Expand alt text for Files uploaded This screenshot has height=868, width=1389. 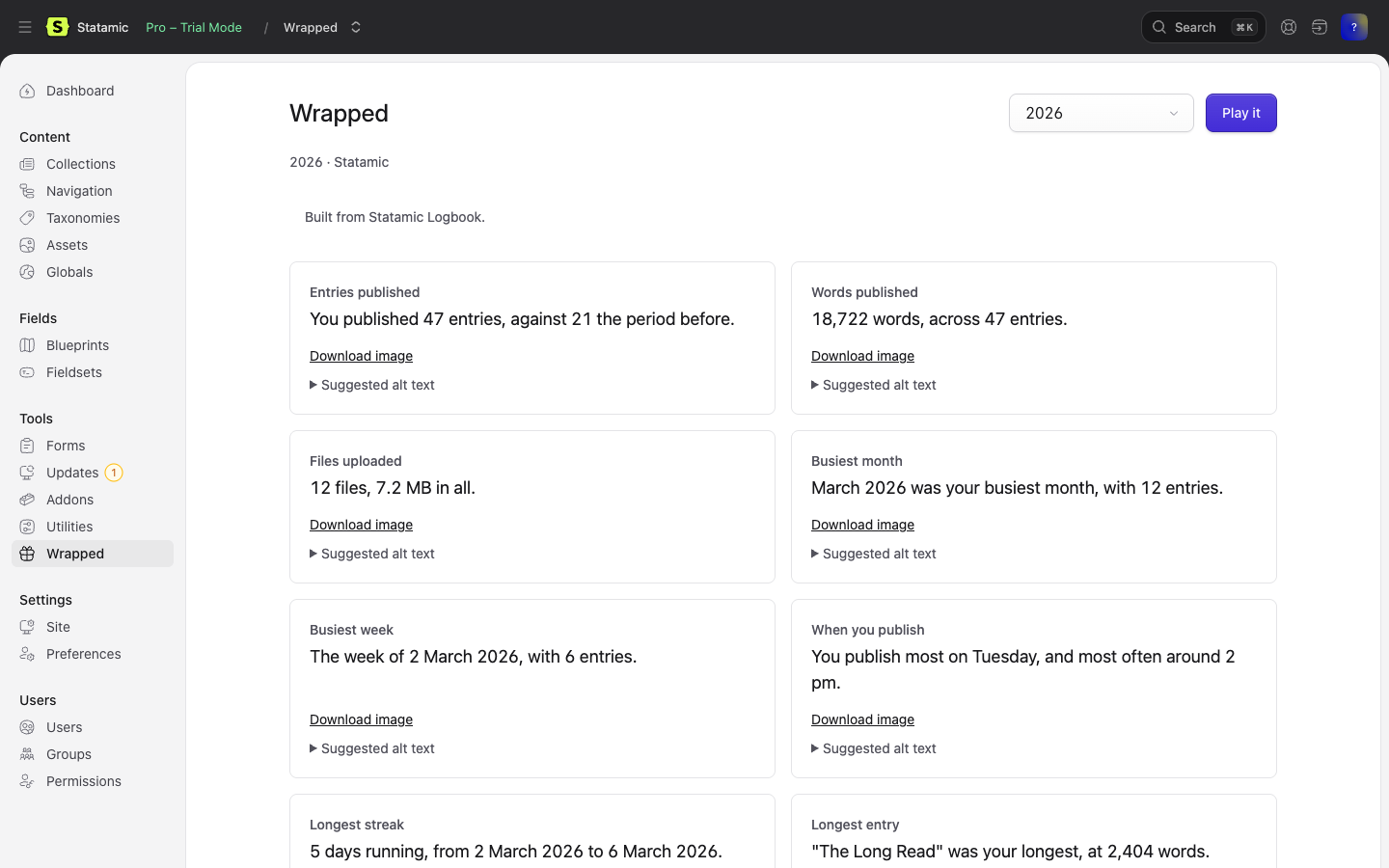[372, 554]
